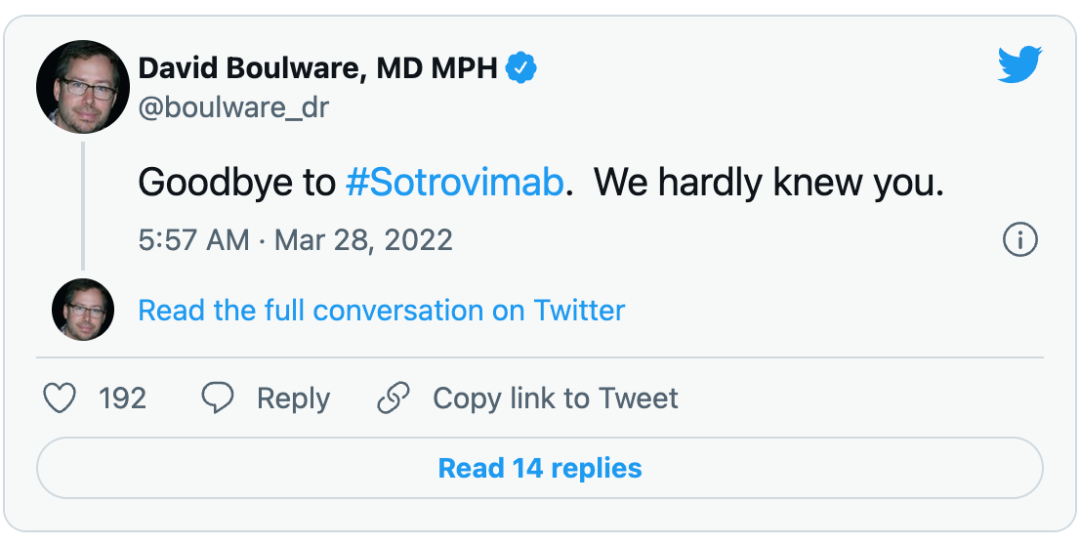Click the chain link copy icon
The image size is (1080, 545).
tap(393, 398)
